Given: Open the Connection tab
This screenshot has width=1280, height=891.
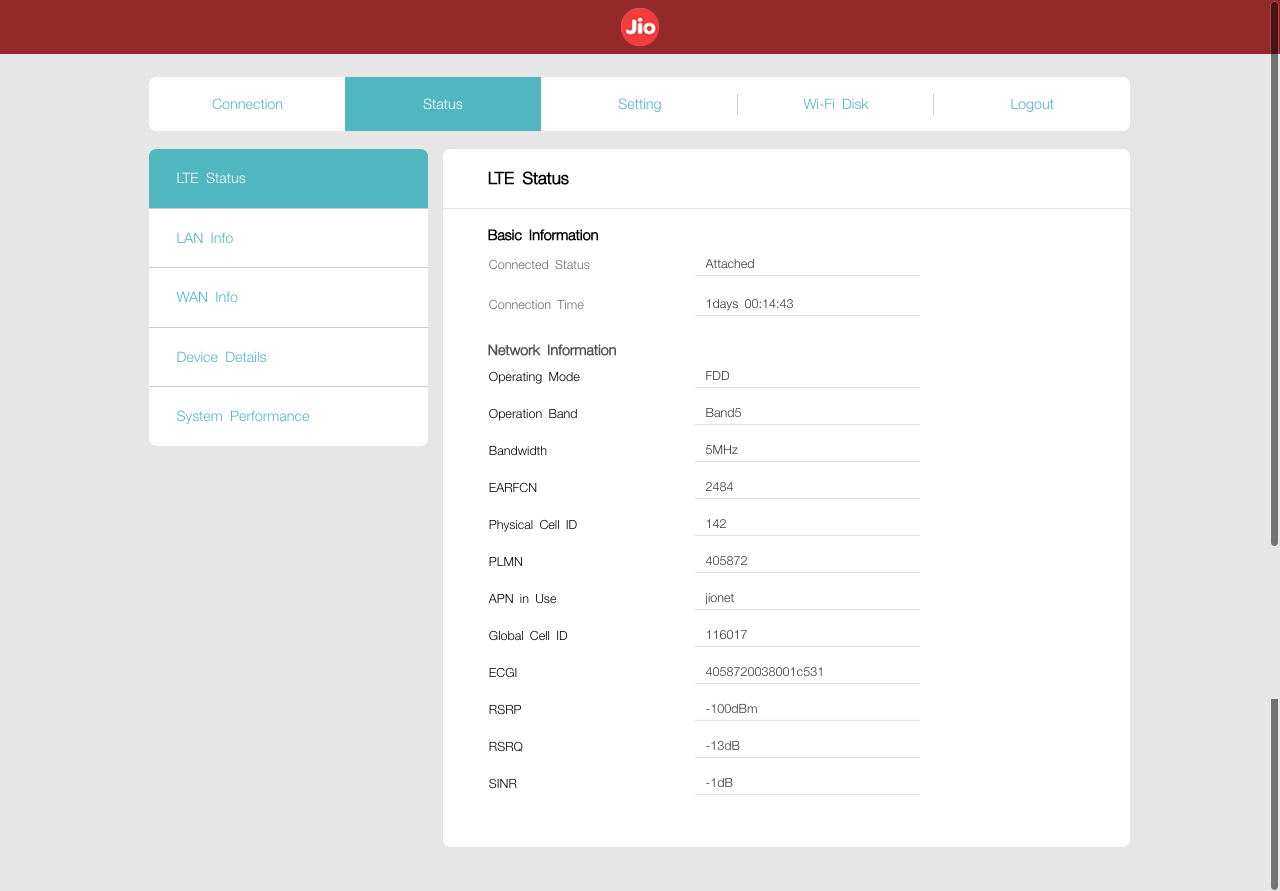Looking at the screenshot, I should 247,104.
